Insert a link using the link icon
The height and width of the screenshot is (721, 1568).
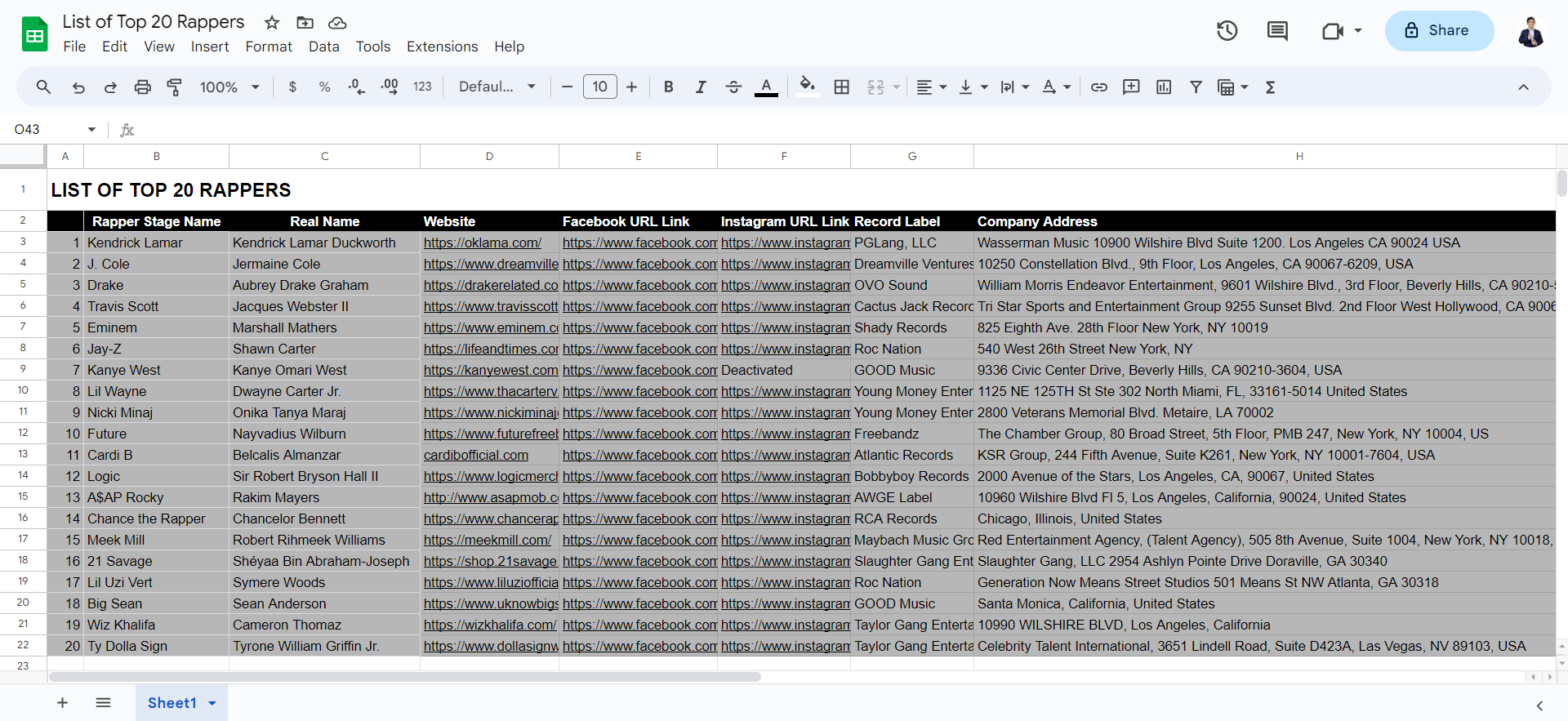(1099, 87)
